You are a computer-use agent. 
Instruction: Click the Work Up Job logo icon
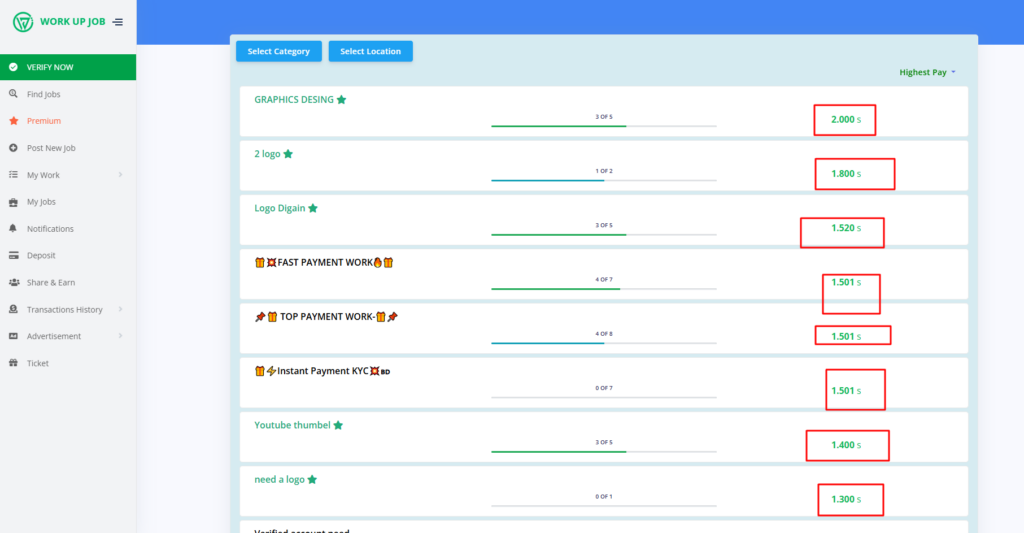[x=23, y=22]
